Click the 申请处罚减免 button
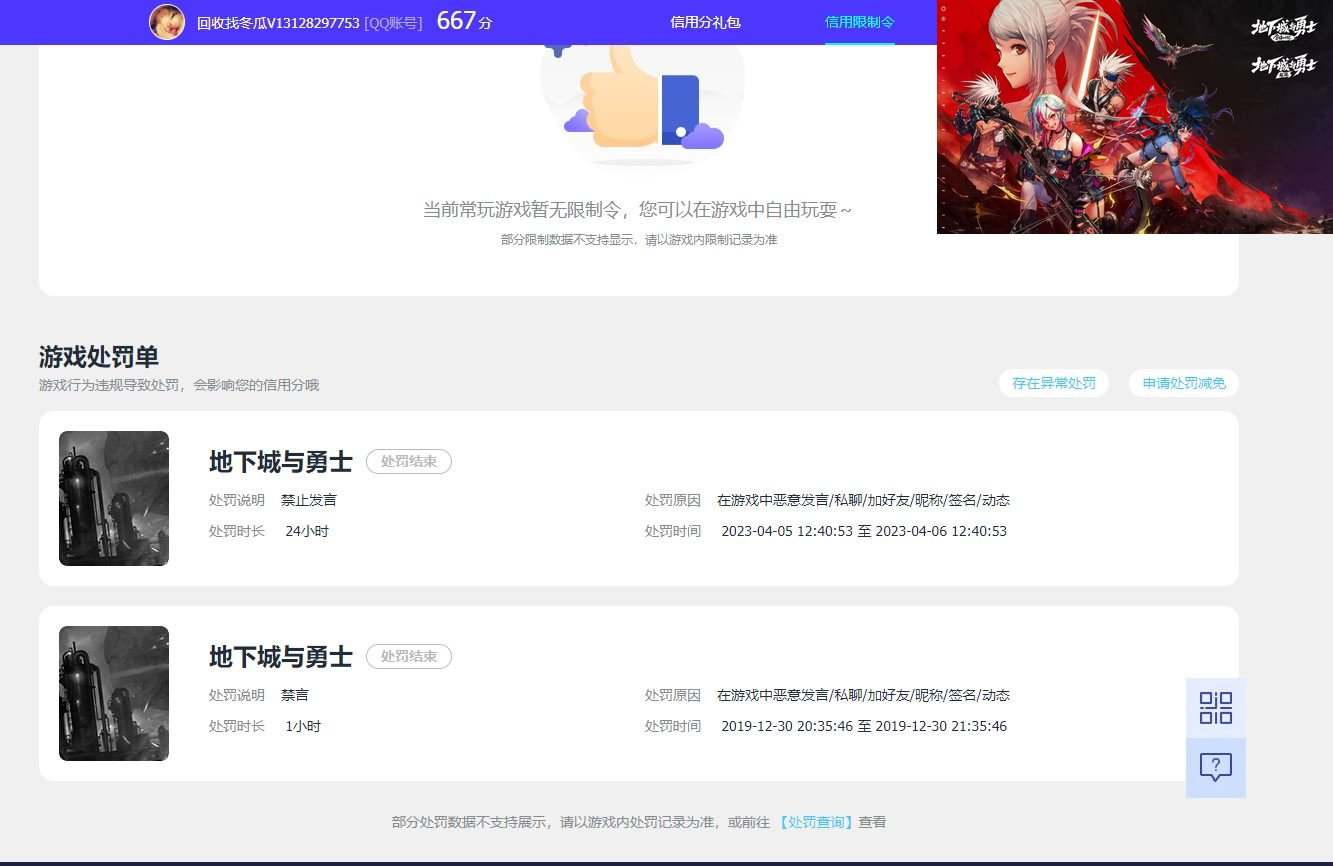The height and width of the screenshot is (866, 1333). 1184,383
